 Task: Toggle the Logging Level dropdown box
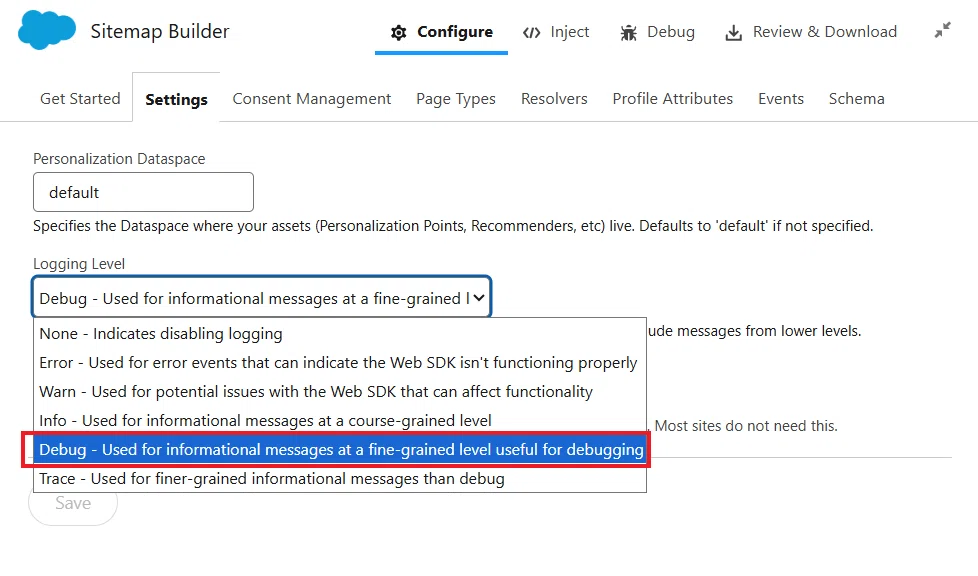[261, 297]
